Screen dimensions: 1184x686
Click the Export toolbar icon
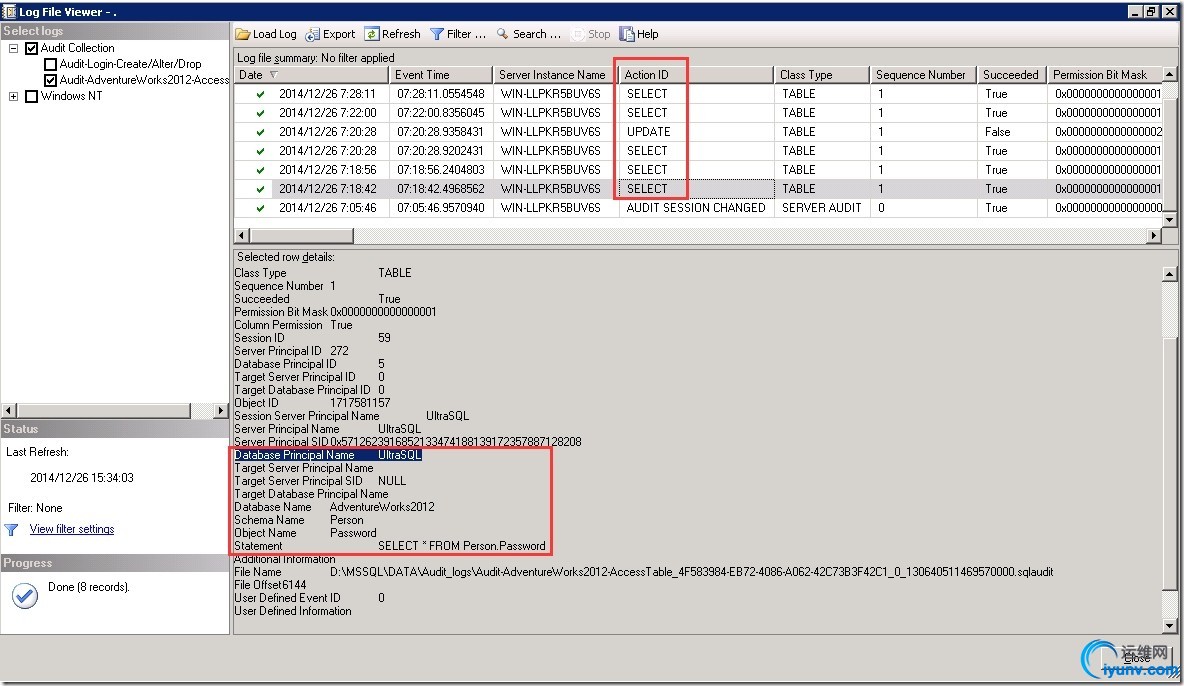(x=312, y=35)
